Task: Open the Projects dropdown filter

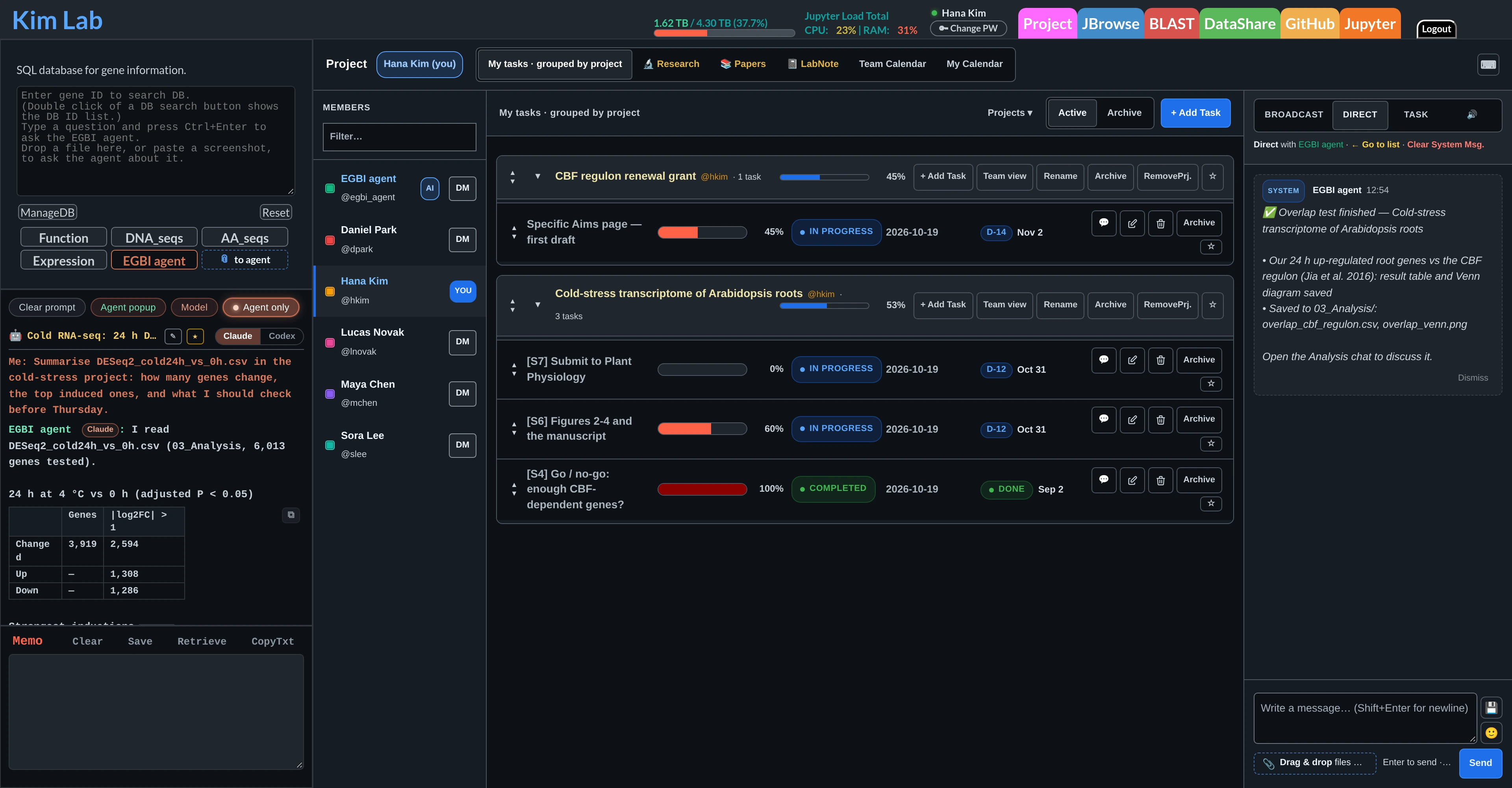Action: pyautogui.click(x=1010, y=113)
